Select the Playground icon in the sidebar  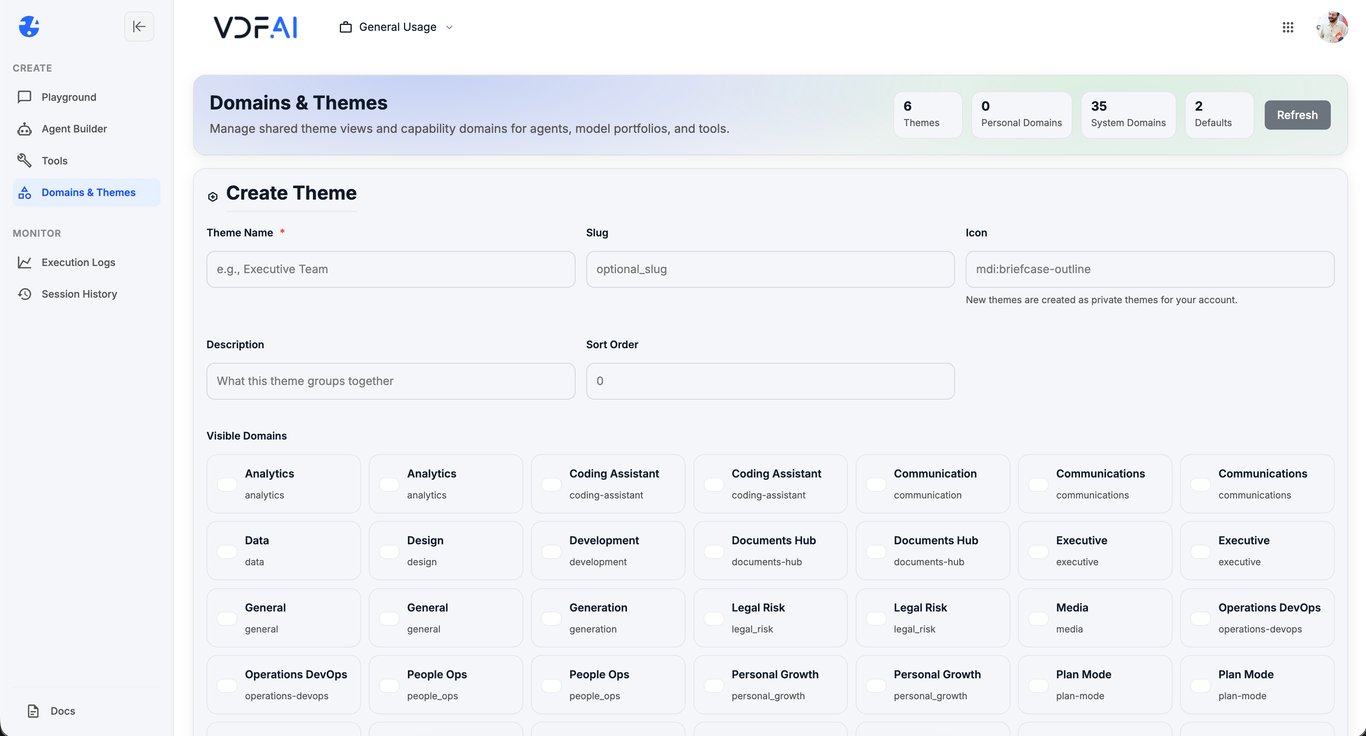point(24,96)
